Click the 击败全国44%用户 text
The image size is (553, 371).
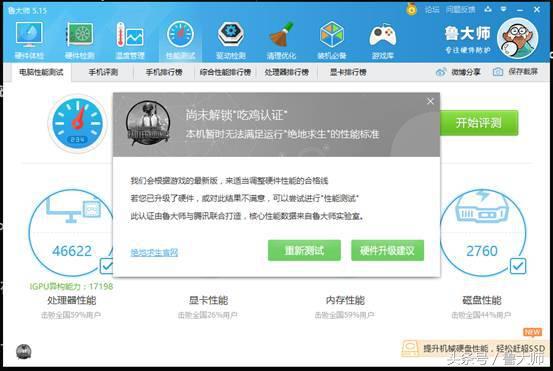pyautogui.click(x=481, y=315)
